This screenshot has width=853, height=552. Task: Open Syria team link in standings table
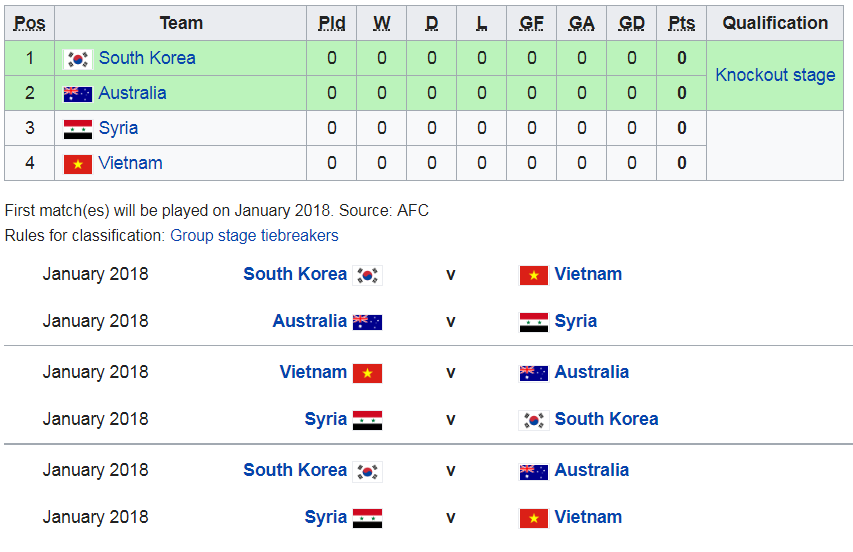coord(119,128)
